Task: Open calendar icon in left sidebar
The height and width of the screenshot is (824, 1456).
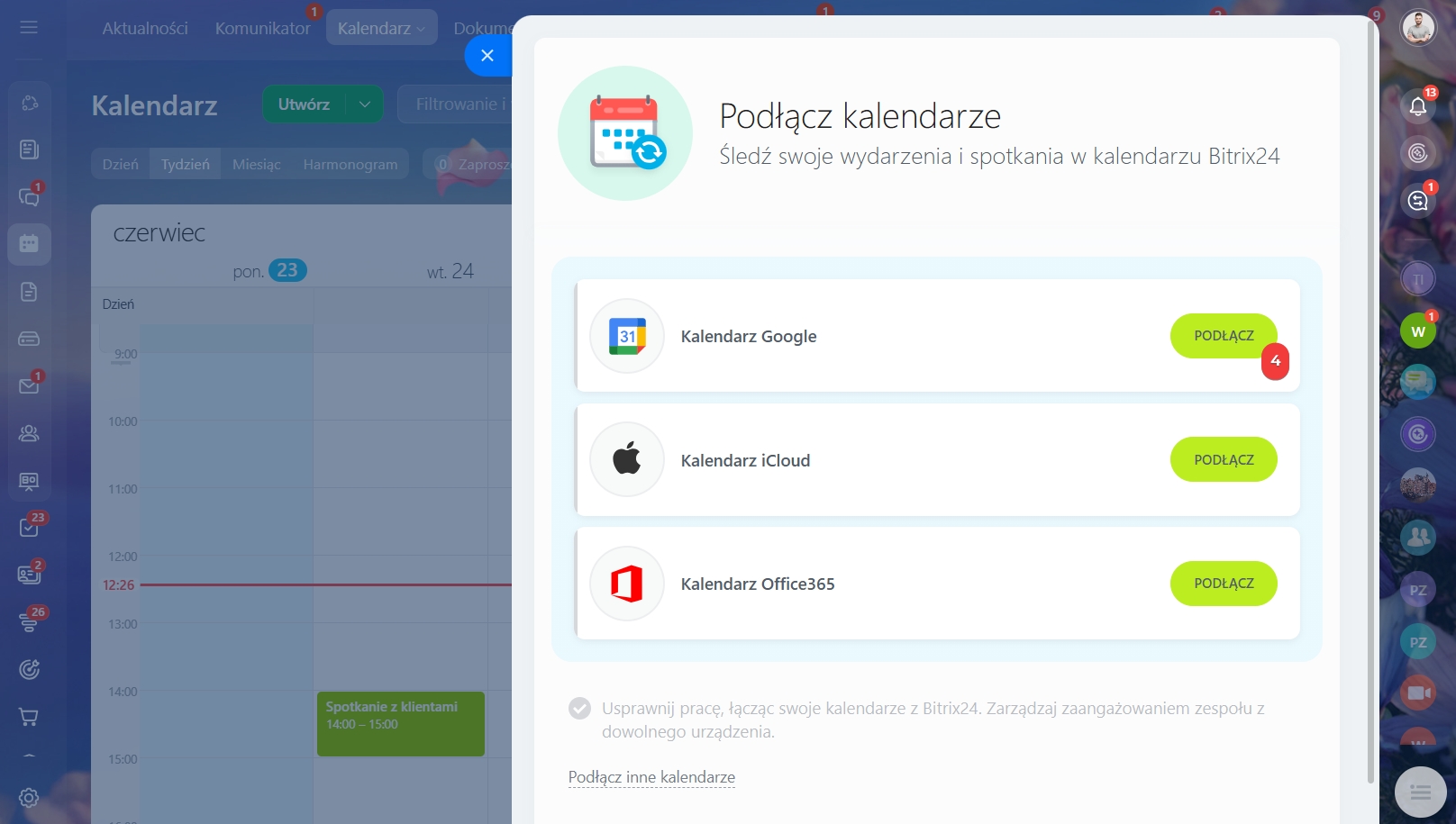Action: (x=29, y=243)
